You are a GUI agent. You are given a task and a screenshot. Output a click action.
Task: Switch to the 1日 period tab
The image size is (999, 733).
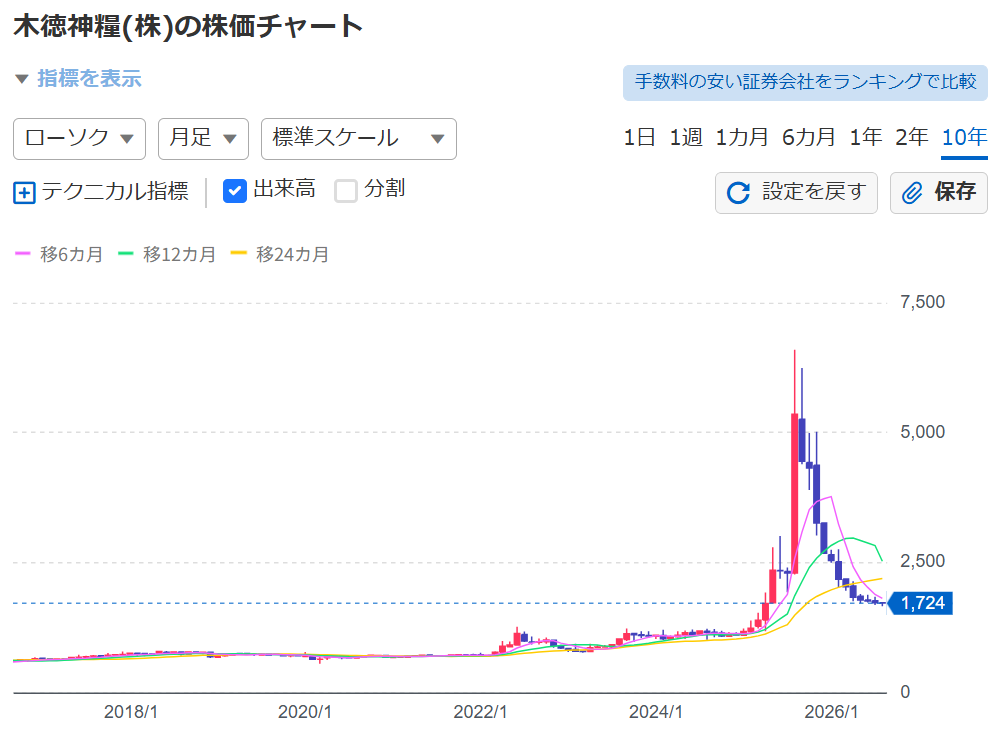pos(639,137)
